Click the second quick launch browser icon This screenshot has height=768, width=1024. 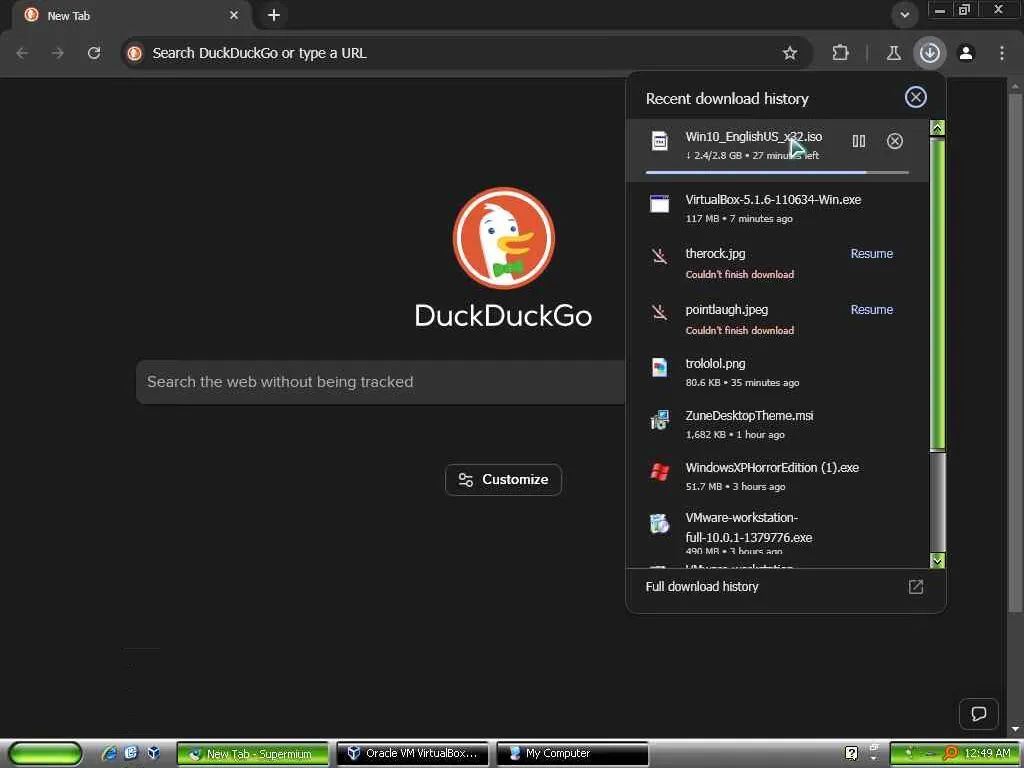131,753
